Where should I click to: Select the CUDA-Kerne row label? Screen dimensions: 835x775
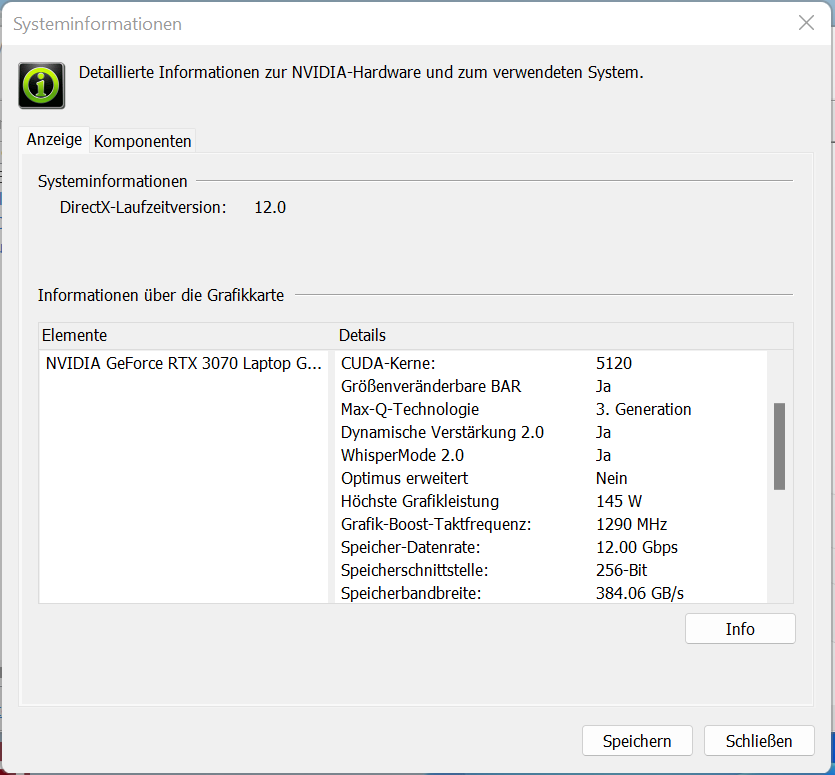pyautogui.click(x=388, y=363)
